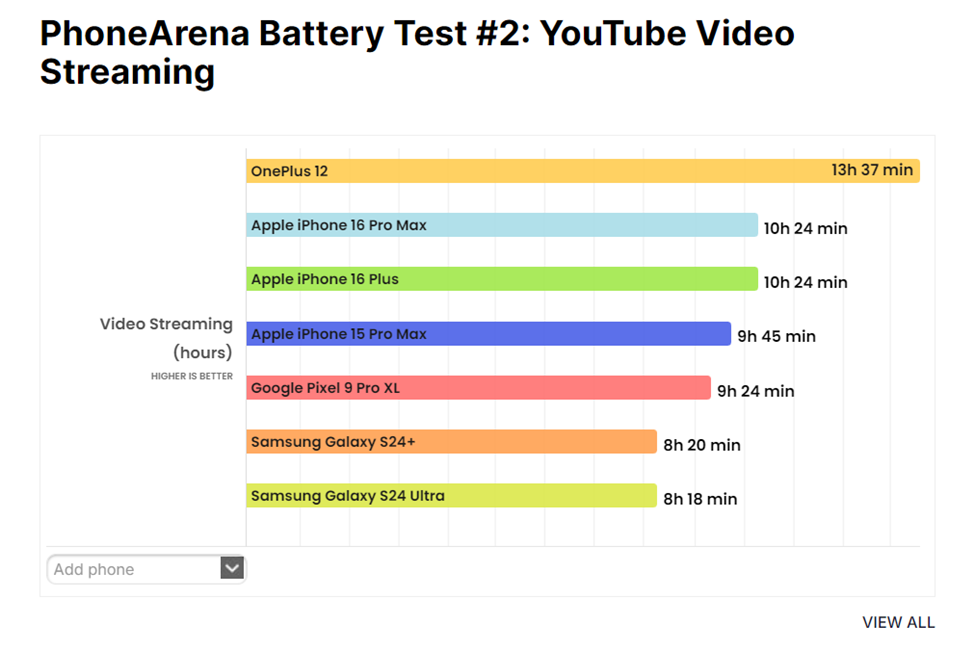Click the PhoneArena Battery Test #2 heading
Viewport: 975px width, 650px height.
tap(416, 52)
